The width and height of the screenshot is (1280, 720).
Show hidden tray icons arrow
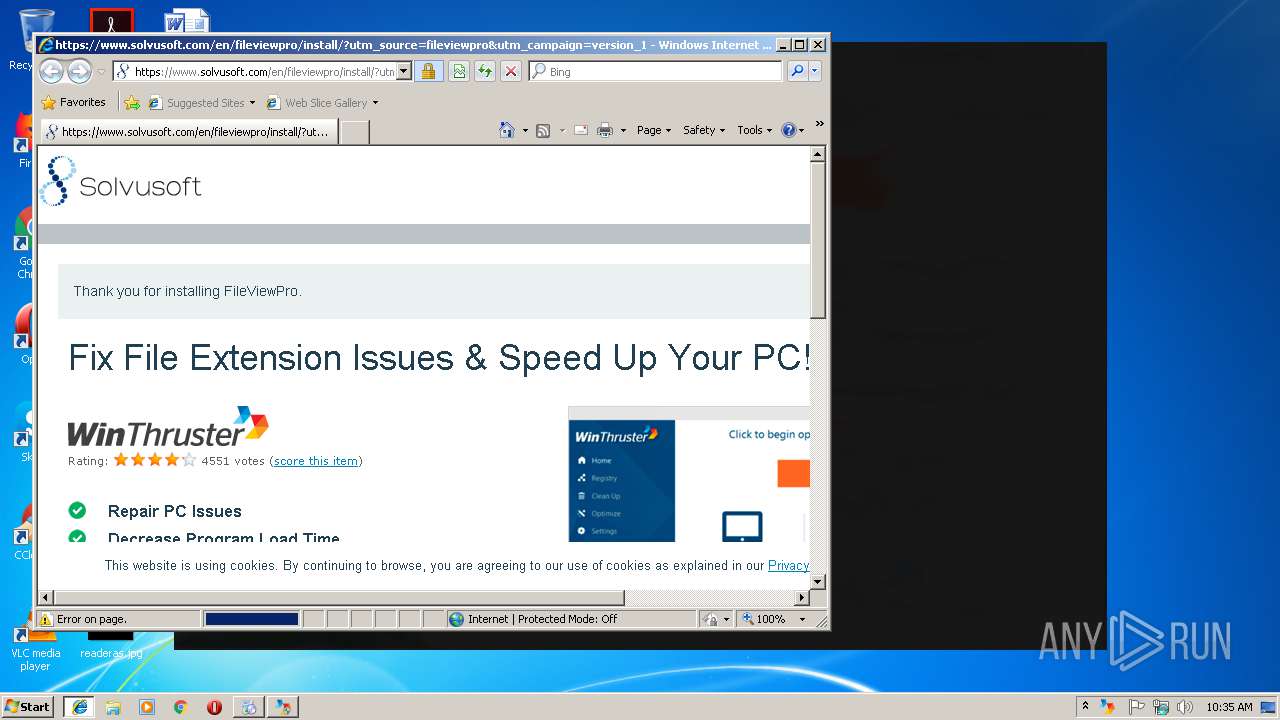1085,706
